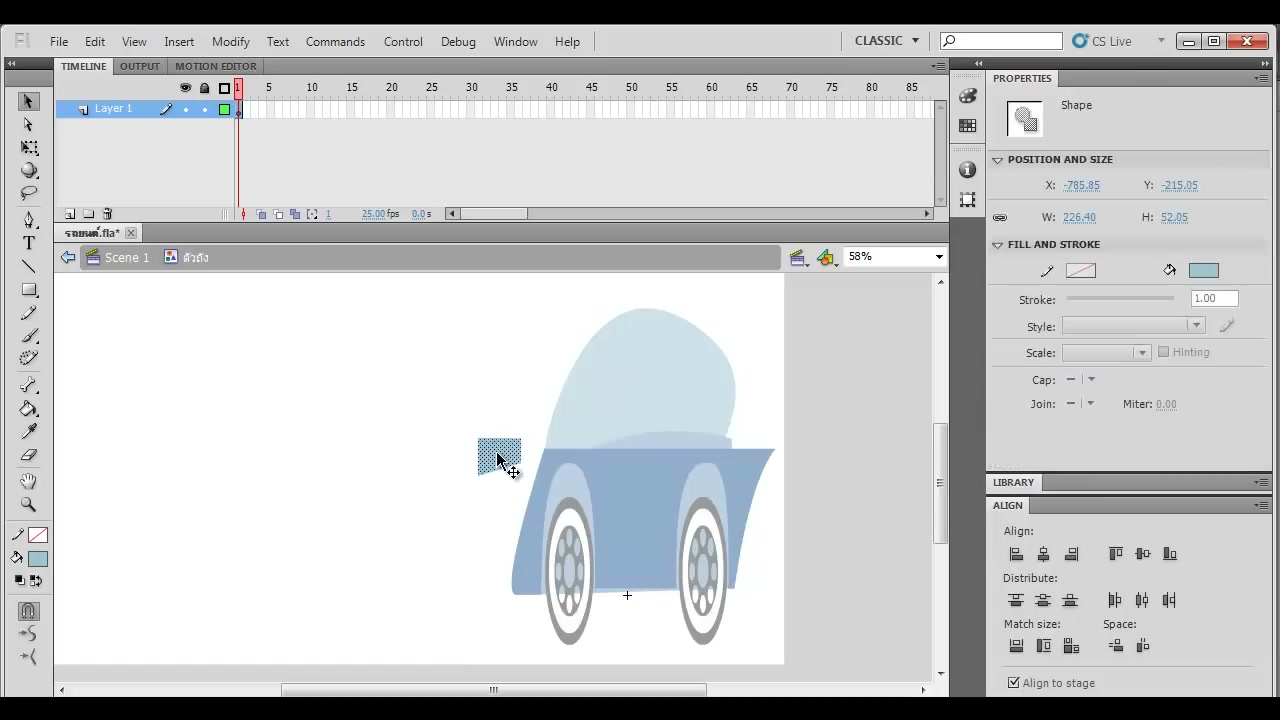Viewport: 1280px width, 720px height.
Task: Select the Text tool in toolbar
Action: click(x=29, y=243)
